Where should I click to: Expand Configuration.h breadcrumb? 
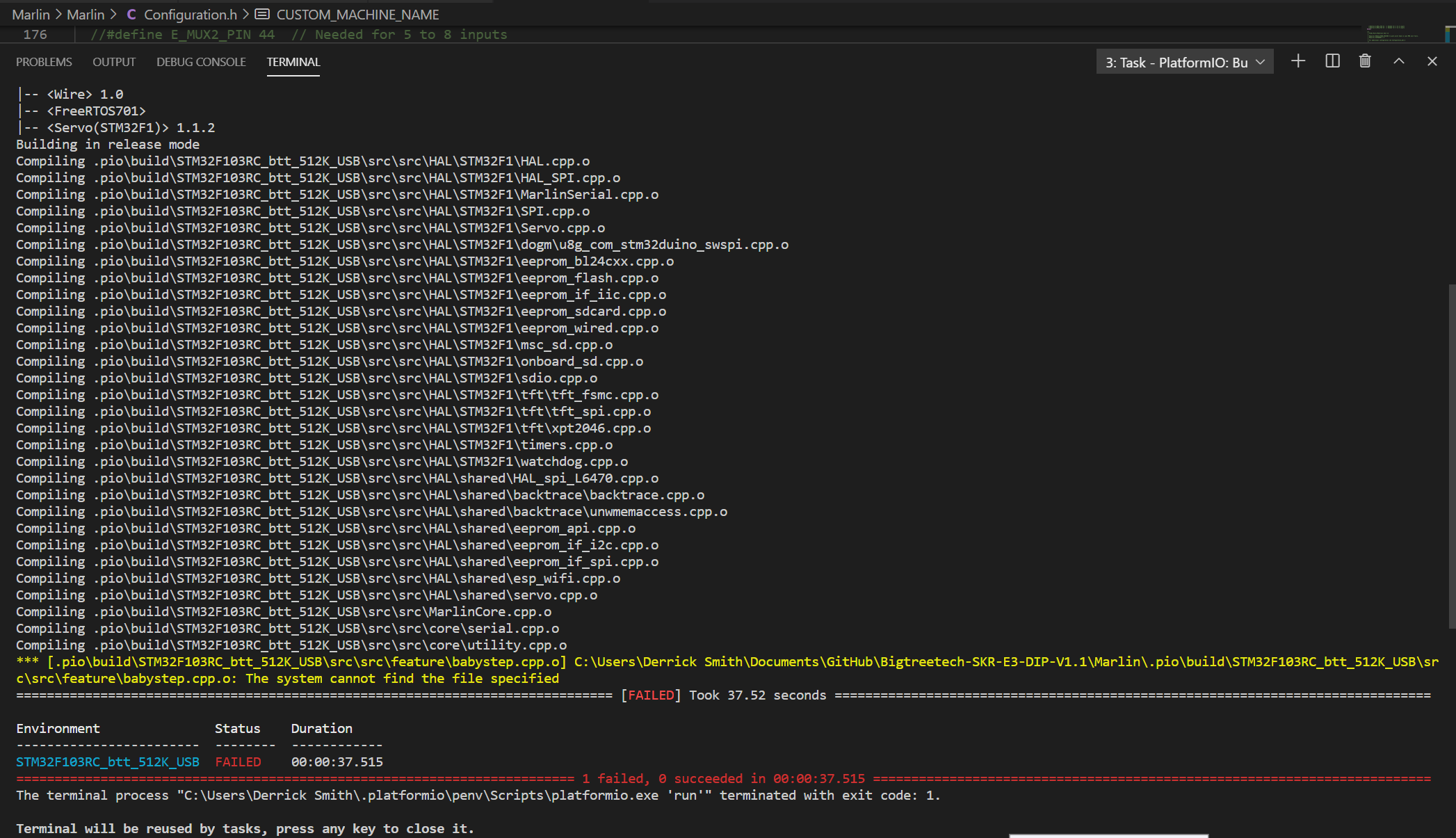click(x=190, y=15)
